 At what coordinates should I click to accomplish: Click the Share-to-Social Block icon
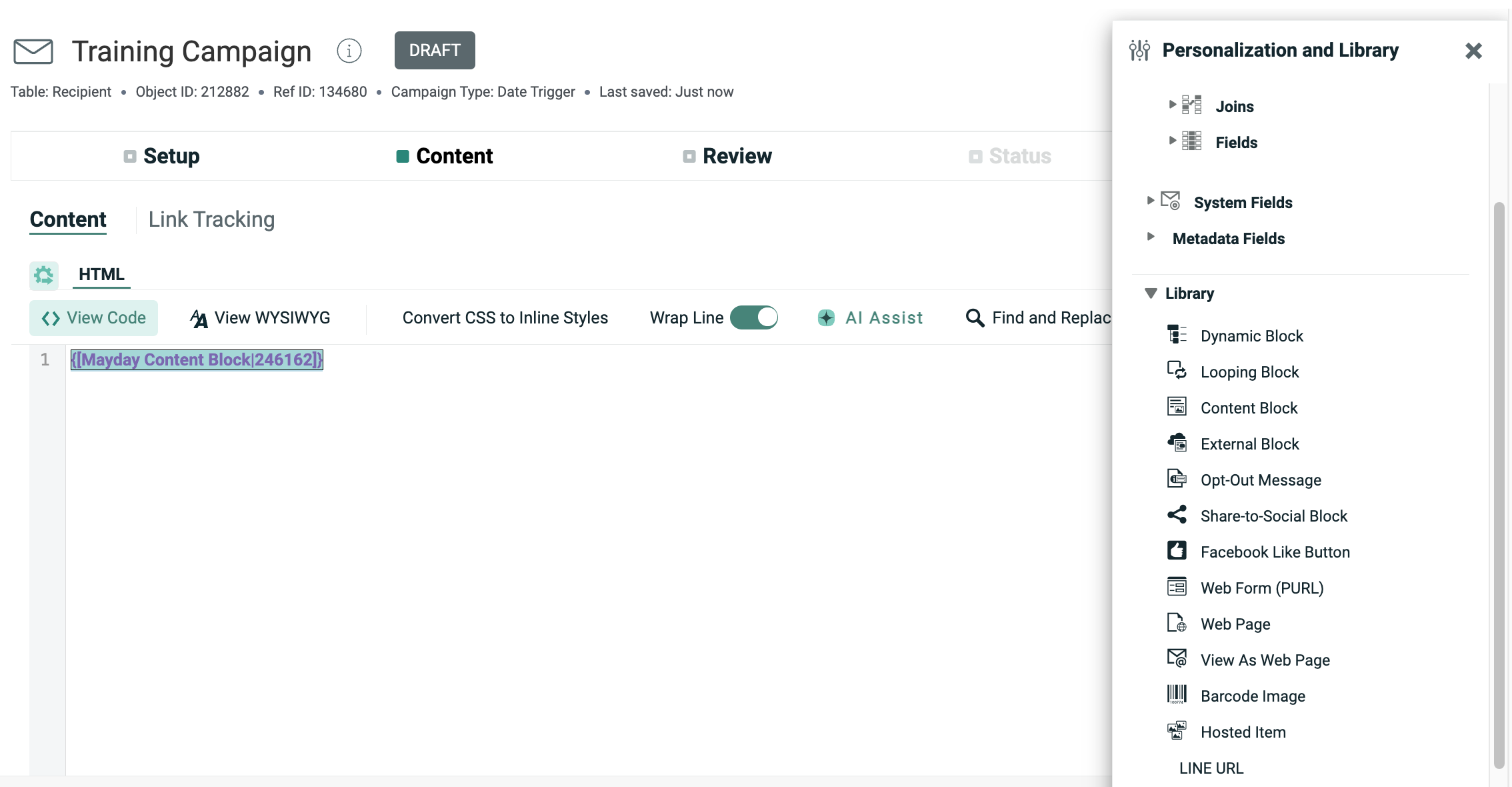[x=1177, y=515]
